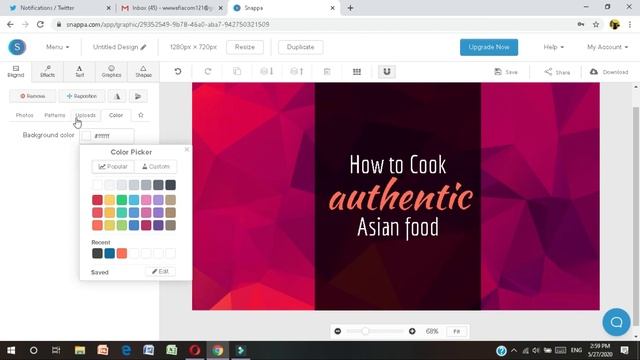
Task: Open Opera browser from taskbar
Action: click(195, 350)
